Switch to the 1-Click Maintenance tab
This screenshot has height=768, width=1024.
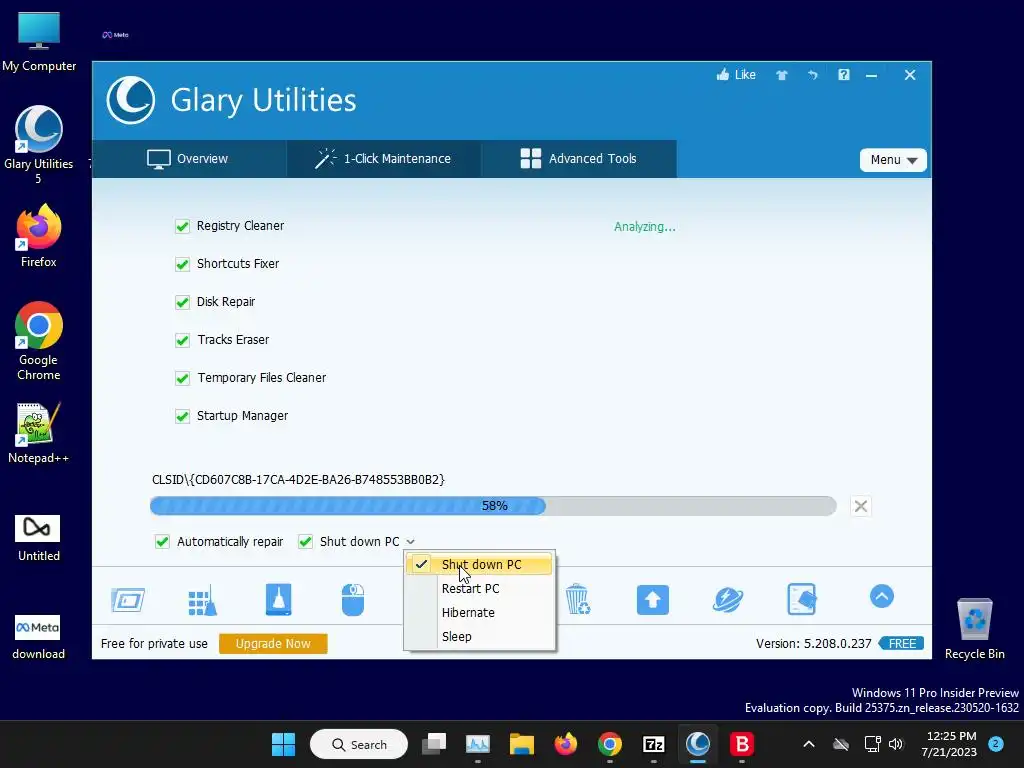click(384, 159)
